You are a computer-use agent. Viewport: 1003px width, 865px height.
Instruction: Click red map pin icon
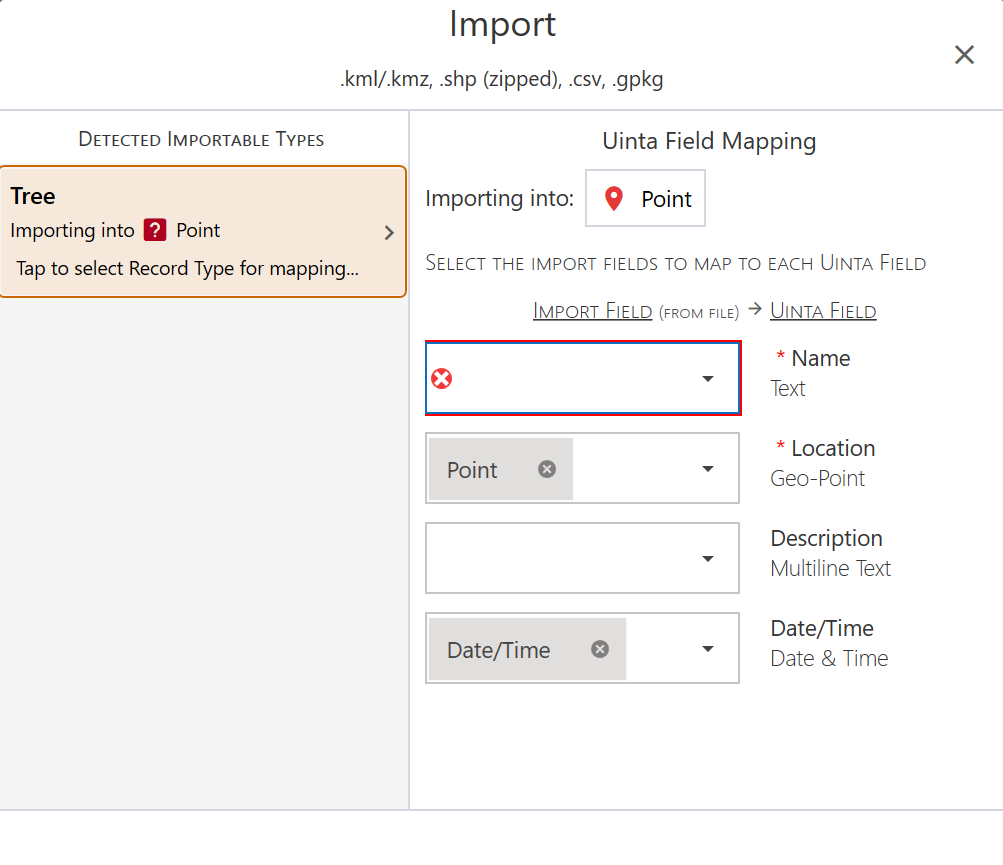pyautogui.click(x=613, y=198)
